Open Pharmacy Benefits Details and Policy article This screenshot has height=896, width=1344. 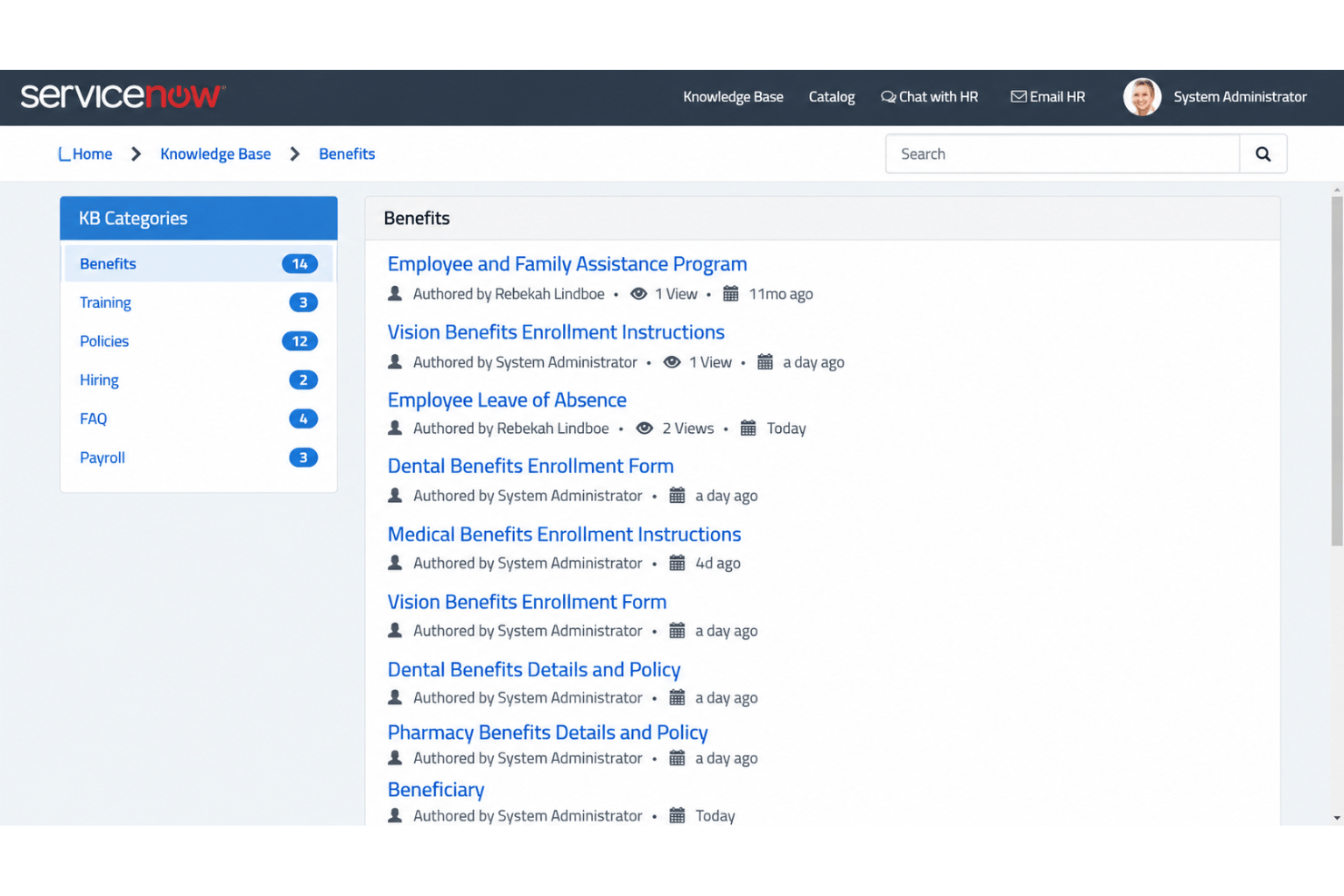click(x=548, y=733)
